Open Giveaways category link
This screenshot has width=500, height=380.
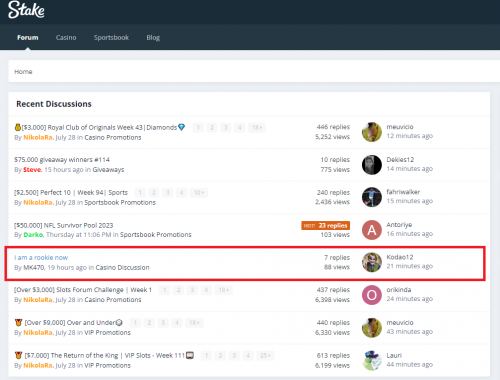point(108,170)
